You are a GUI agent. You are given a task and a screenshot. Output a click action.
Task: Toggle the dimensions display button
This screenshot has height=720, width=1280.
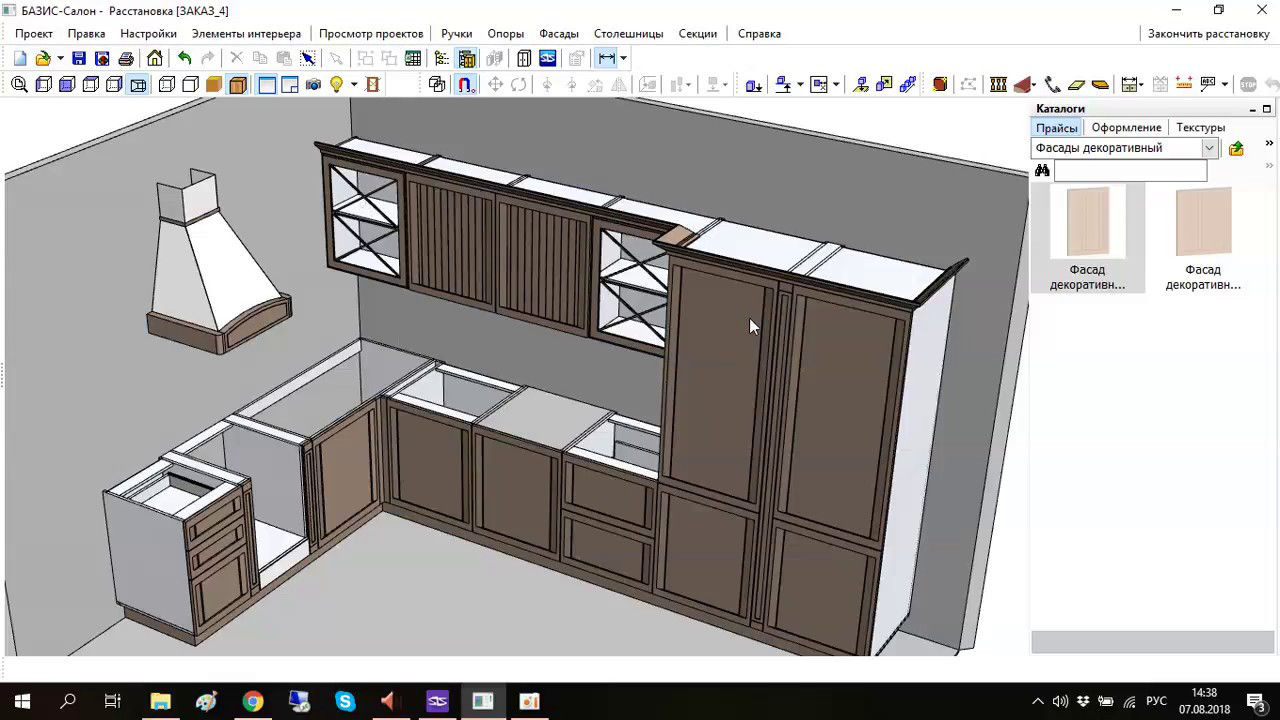click(x=606, y=59)
